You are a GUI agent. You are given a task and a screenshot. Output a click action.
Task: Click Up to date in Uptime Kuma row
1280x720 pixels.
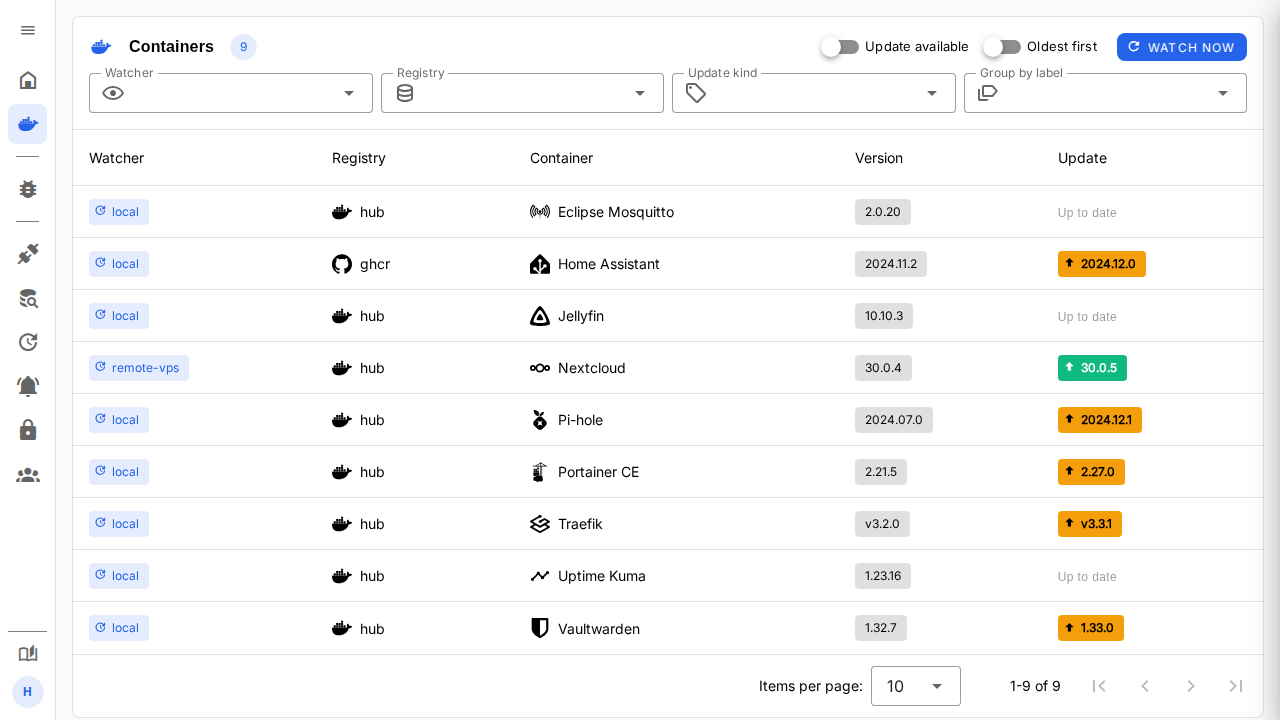click(x=1087, y=577)
